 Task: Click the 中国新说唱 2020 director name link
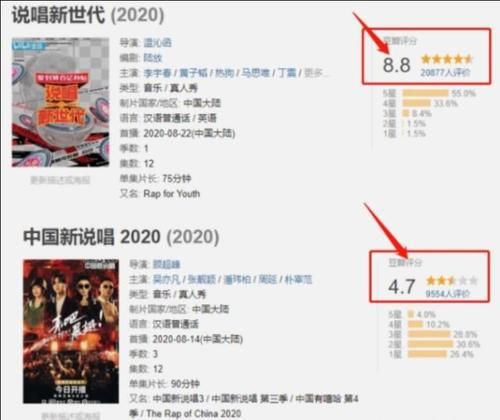point(166,264)
